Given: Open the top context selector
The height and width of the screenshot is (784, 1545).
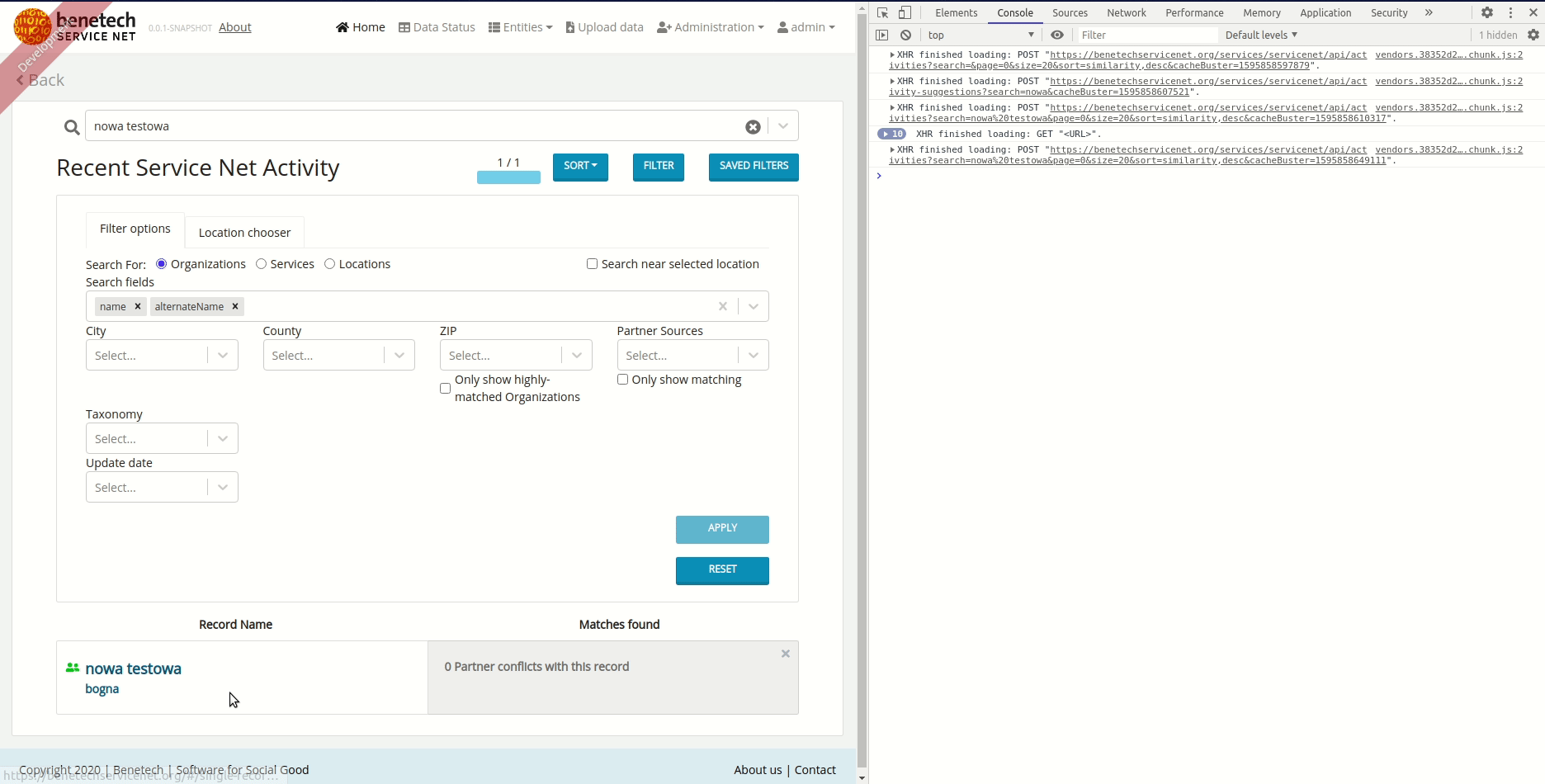Looking at the screenshot, I should click(980, 35).
